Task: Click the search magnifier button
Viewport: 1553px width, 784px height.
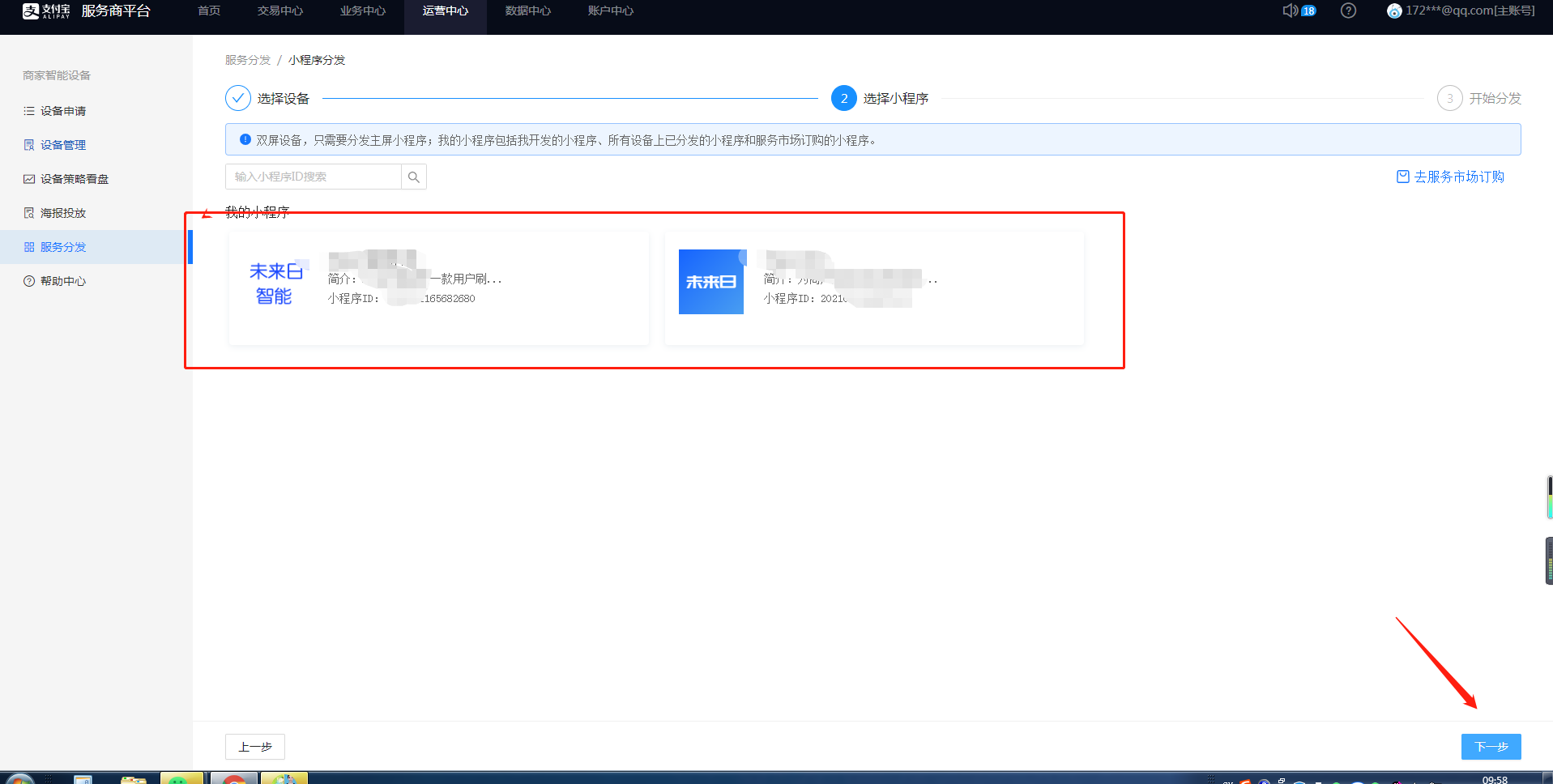Action: pyautogui.click(x=414, y=177)
